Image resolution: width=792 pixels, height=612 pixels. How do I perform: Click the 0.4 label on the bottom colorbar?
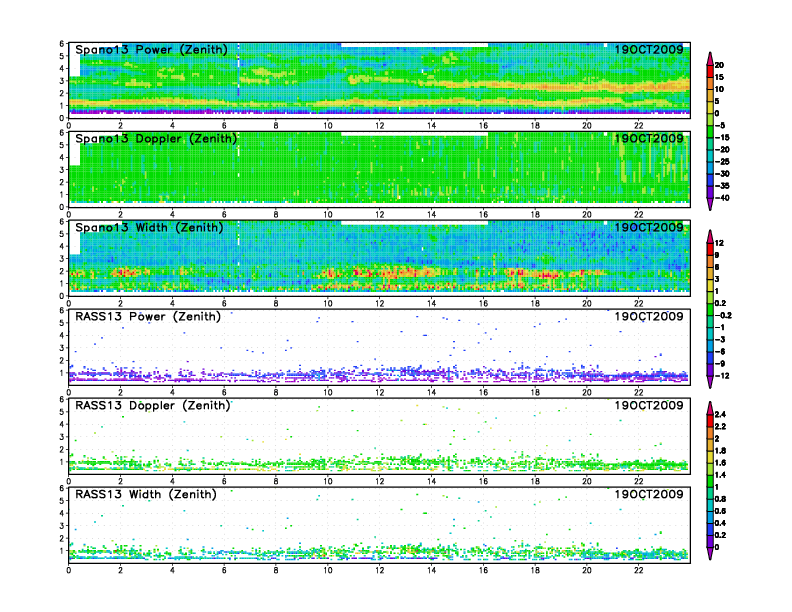click(x=720, y=523)
